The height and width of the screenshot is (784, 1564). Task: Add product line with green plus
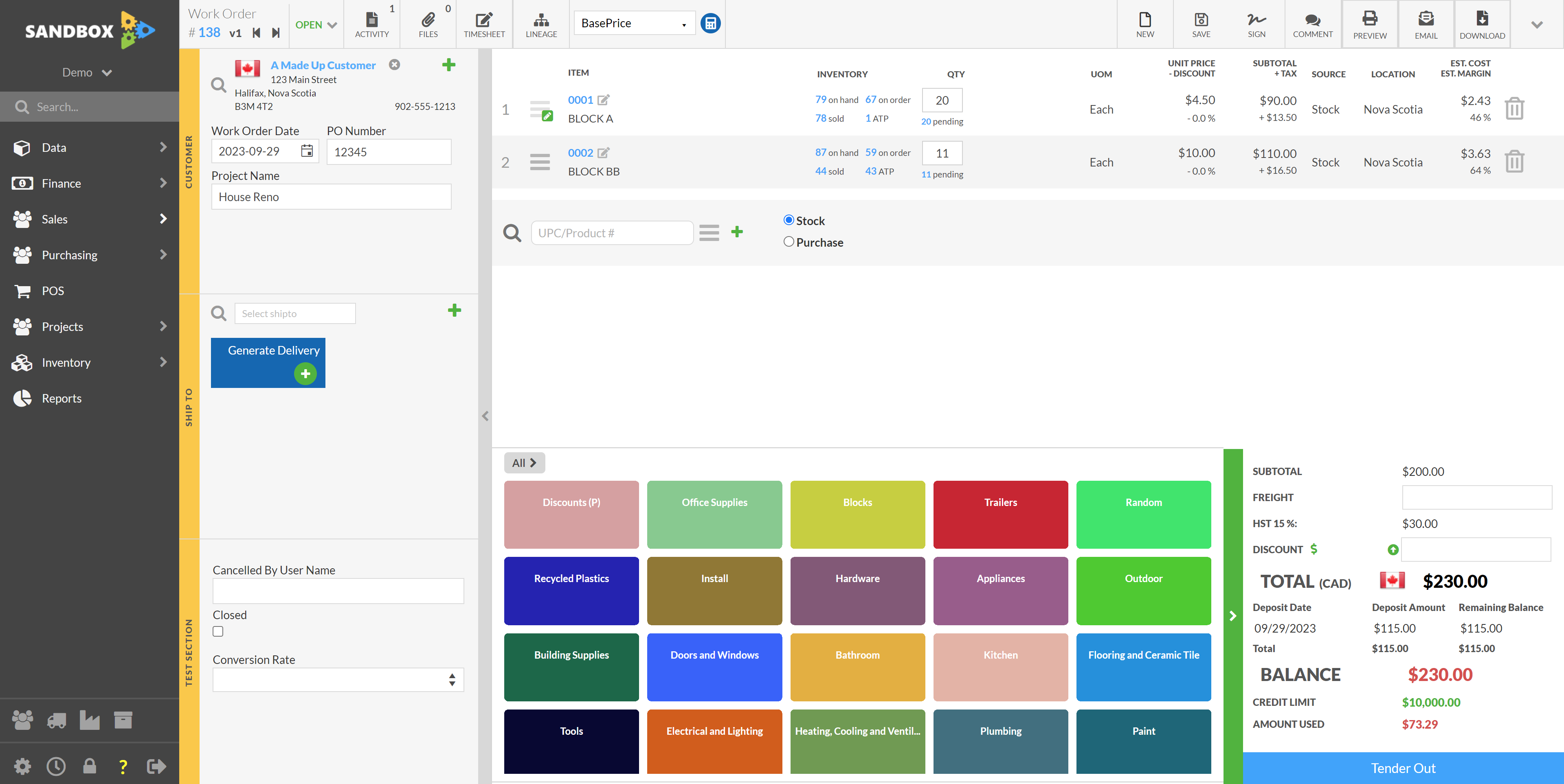point(737,232)
